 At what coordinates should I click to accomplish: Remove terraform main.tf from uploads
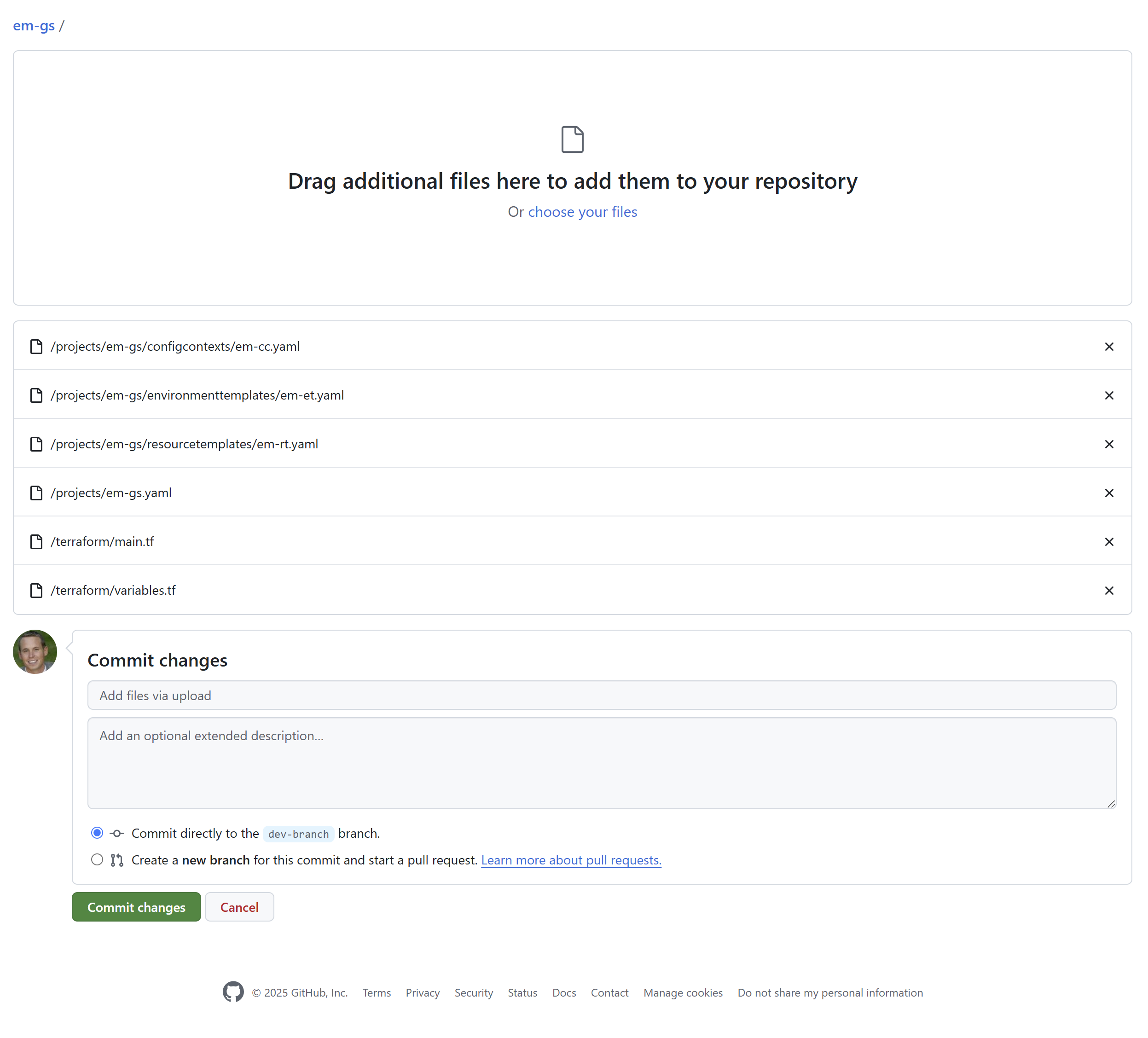coord(1109,542)
